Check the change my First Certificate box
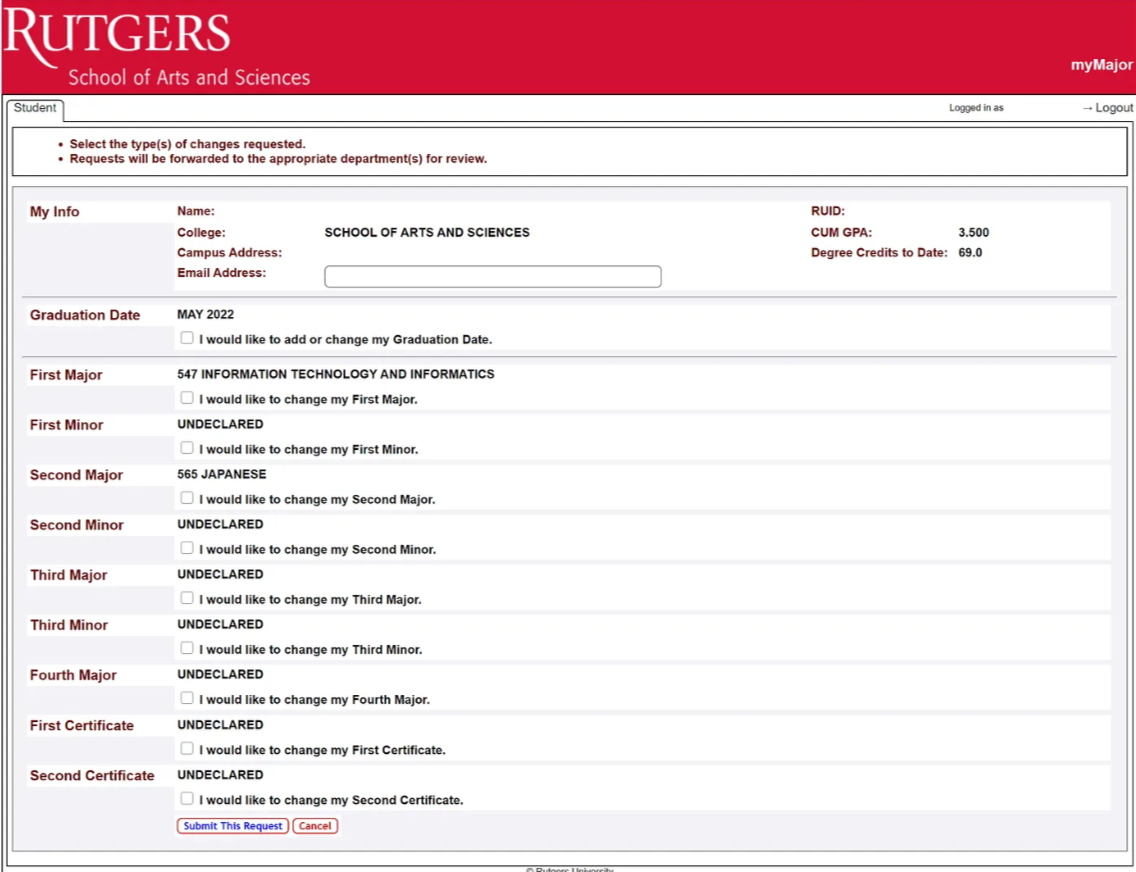The image size is (1136, 872). pyautogui.click(x=187, y=749)
